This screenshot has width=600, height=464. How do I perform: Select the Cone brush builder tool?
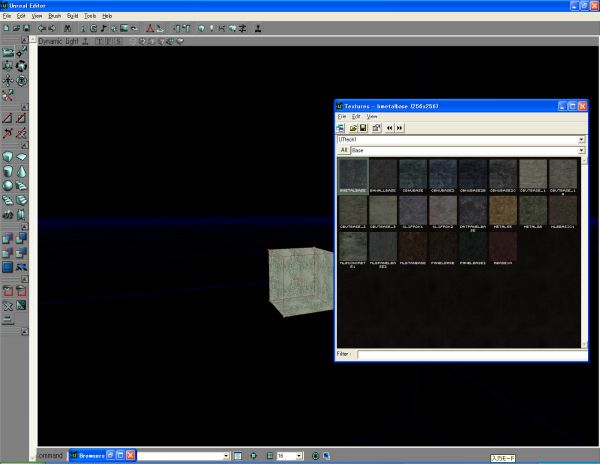click(21, 171)
